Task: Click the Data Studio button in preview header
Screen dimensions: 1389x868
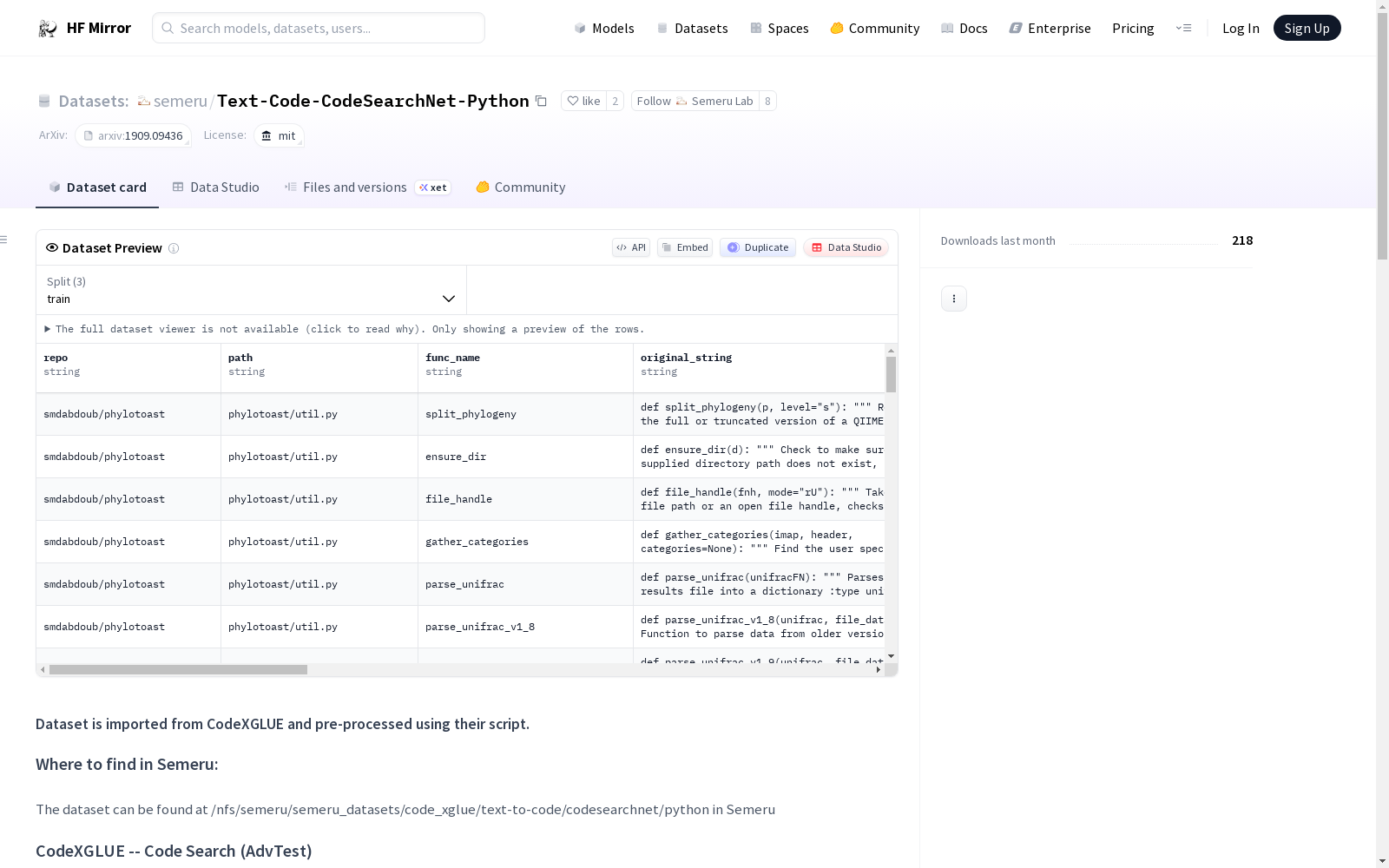Action: click(x=846, y=247)
